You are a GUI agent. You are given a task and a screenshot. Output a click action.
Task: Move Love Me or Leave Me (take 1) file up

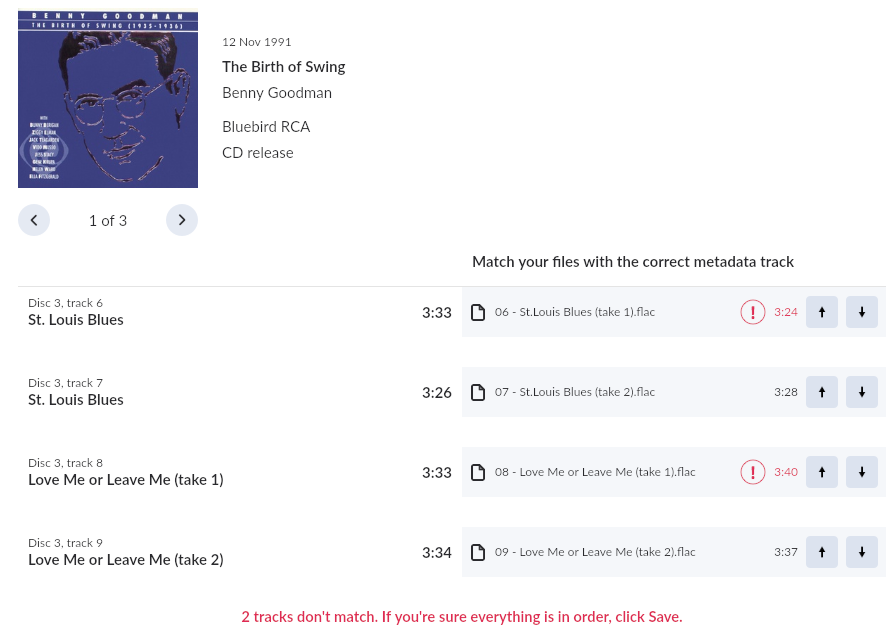coord(822,472)
